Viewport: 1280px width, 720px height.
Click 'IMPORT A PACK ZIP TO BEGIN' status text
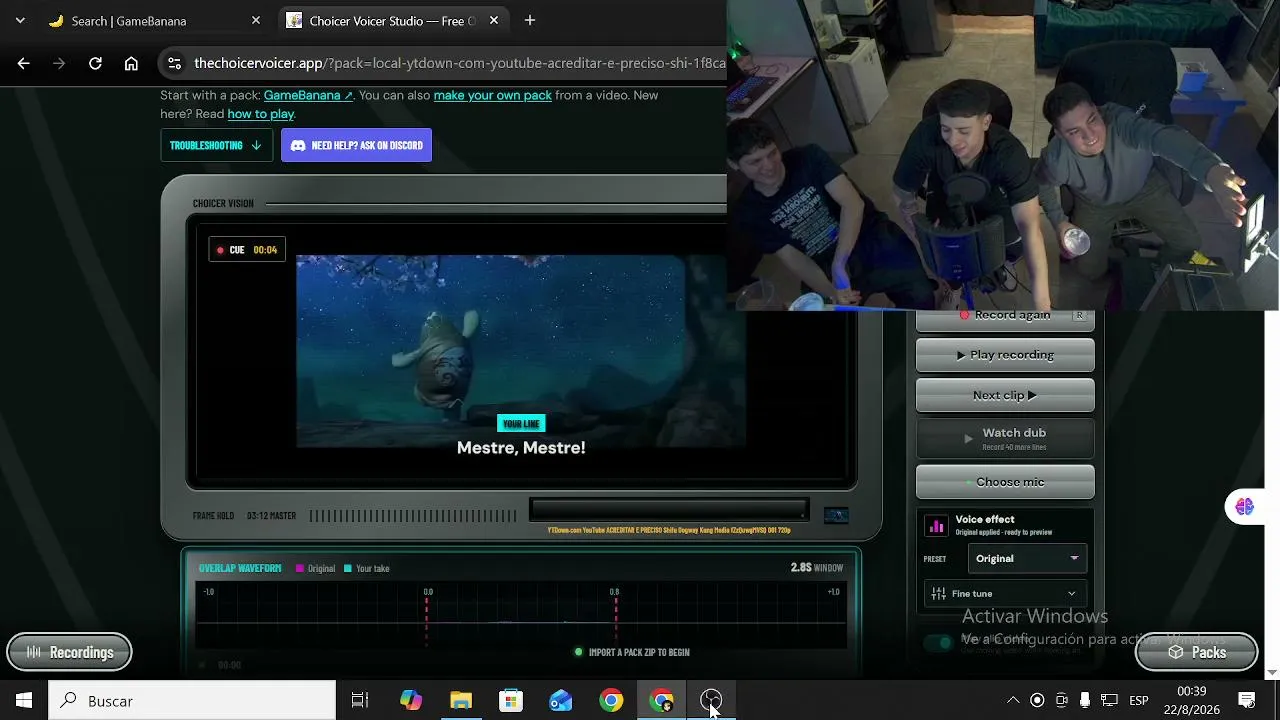(639, 652)
